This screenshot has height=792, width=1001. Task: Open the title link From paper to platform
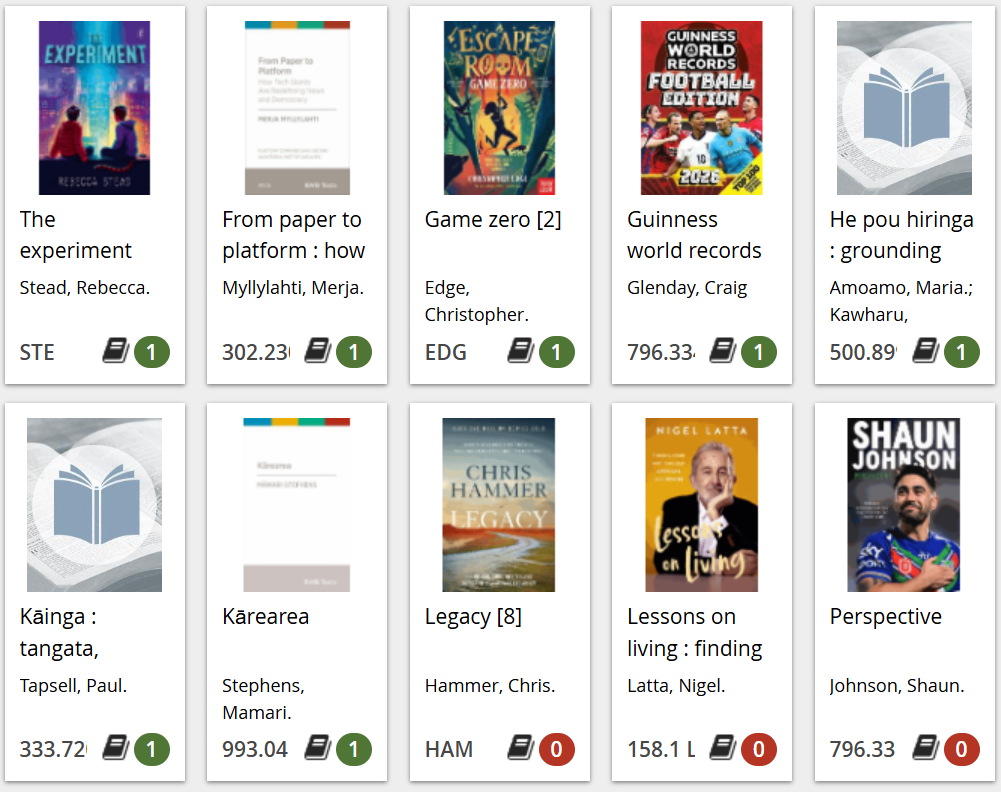(293, 235)
